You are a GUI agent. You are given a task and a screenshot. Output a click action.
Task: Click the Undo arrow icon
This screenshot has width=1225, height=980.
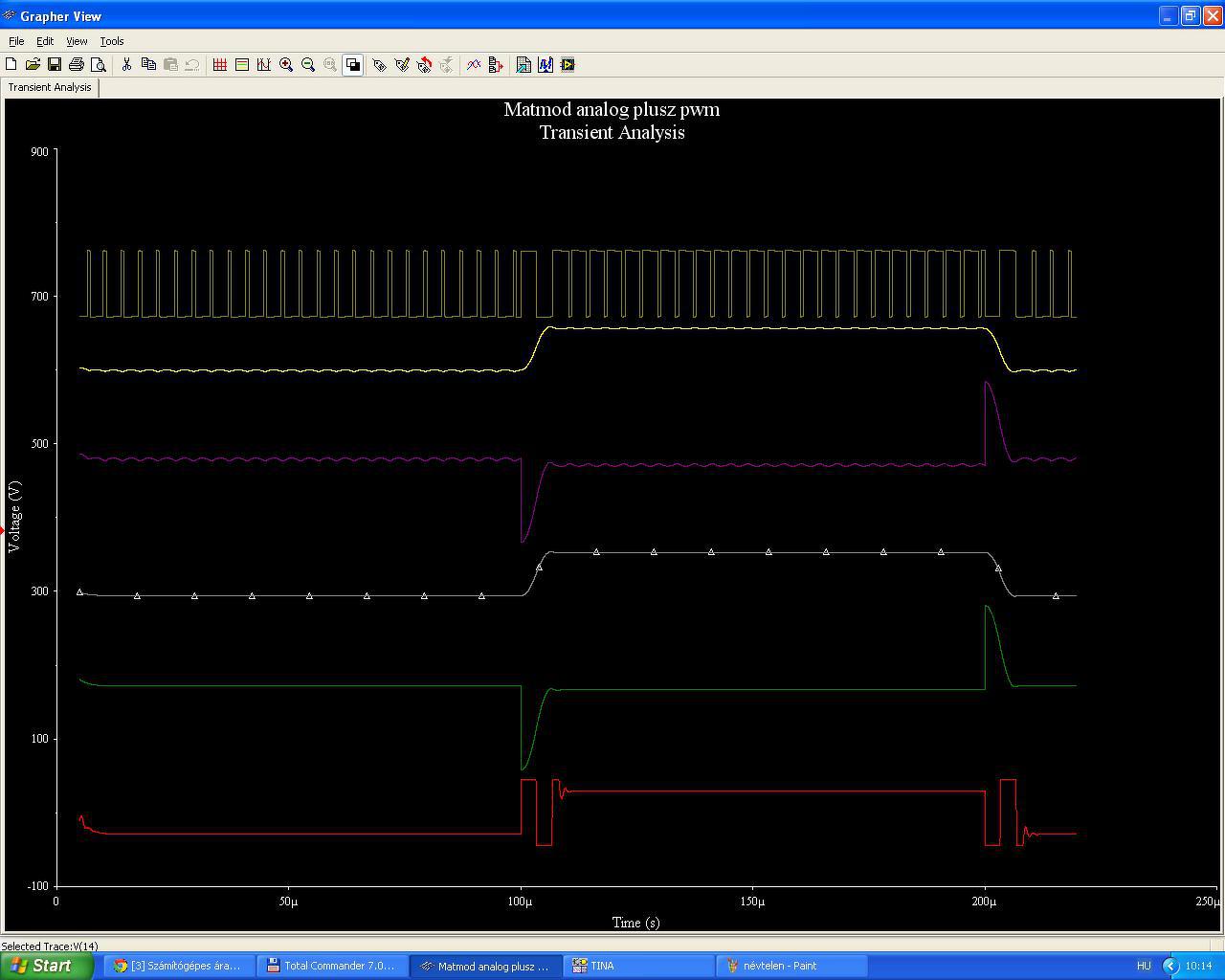(x=191, y=64)
